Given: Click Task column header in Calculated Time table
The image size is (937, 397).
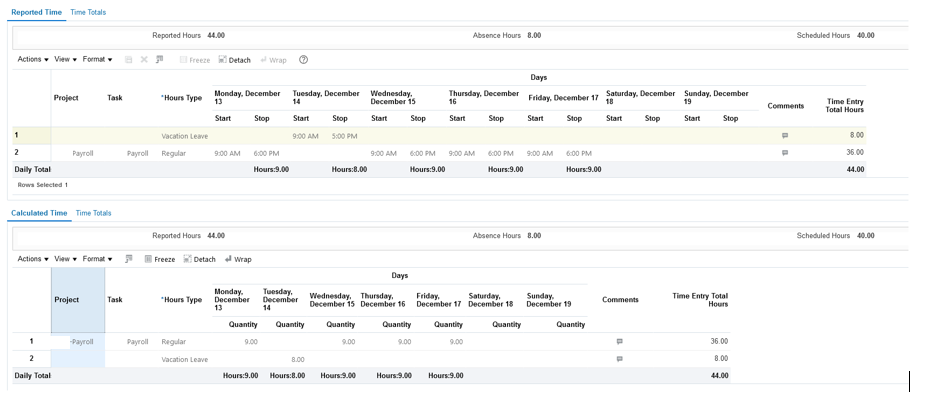Looking at the screenshot, I should coord(115,300).
